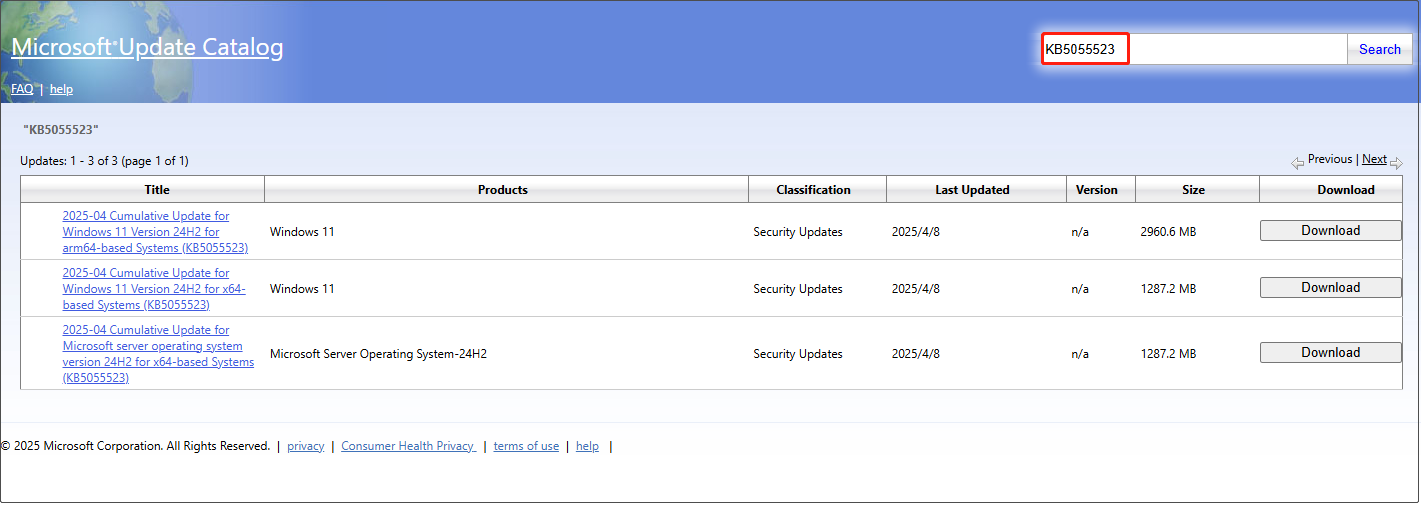
Task: Download the arm64 2960.6 MB update
Action: click(x=1330, y=230)
